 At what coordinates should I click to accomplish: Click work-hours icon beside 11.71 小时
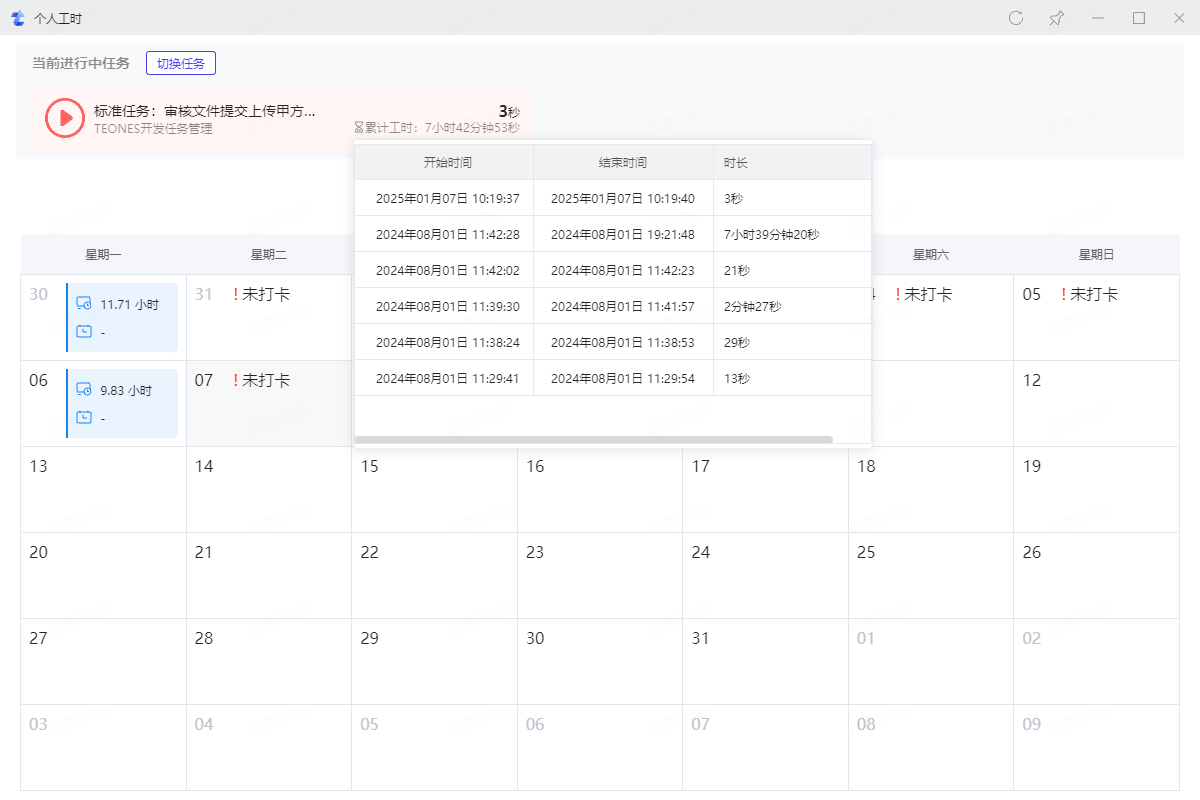coord(84,304)
